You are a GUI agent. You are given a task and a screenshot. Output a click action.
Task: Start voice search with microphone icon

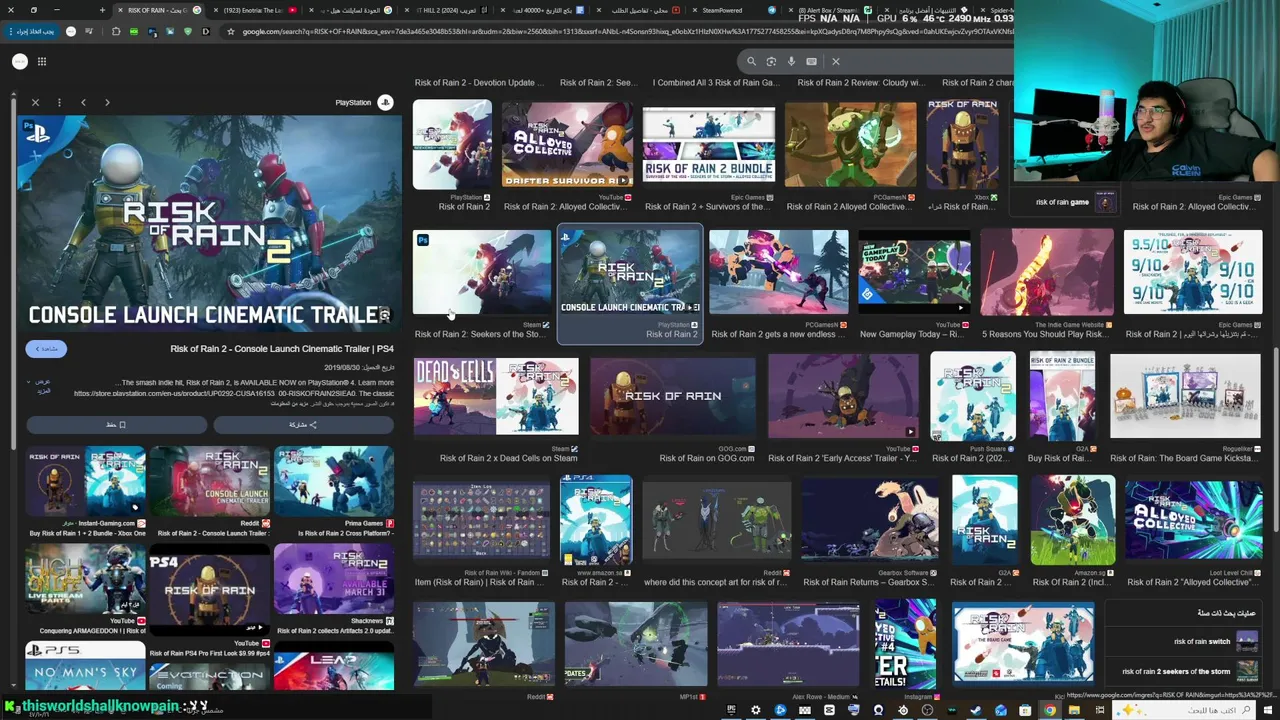point(791,61)
